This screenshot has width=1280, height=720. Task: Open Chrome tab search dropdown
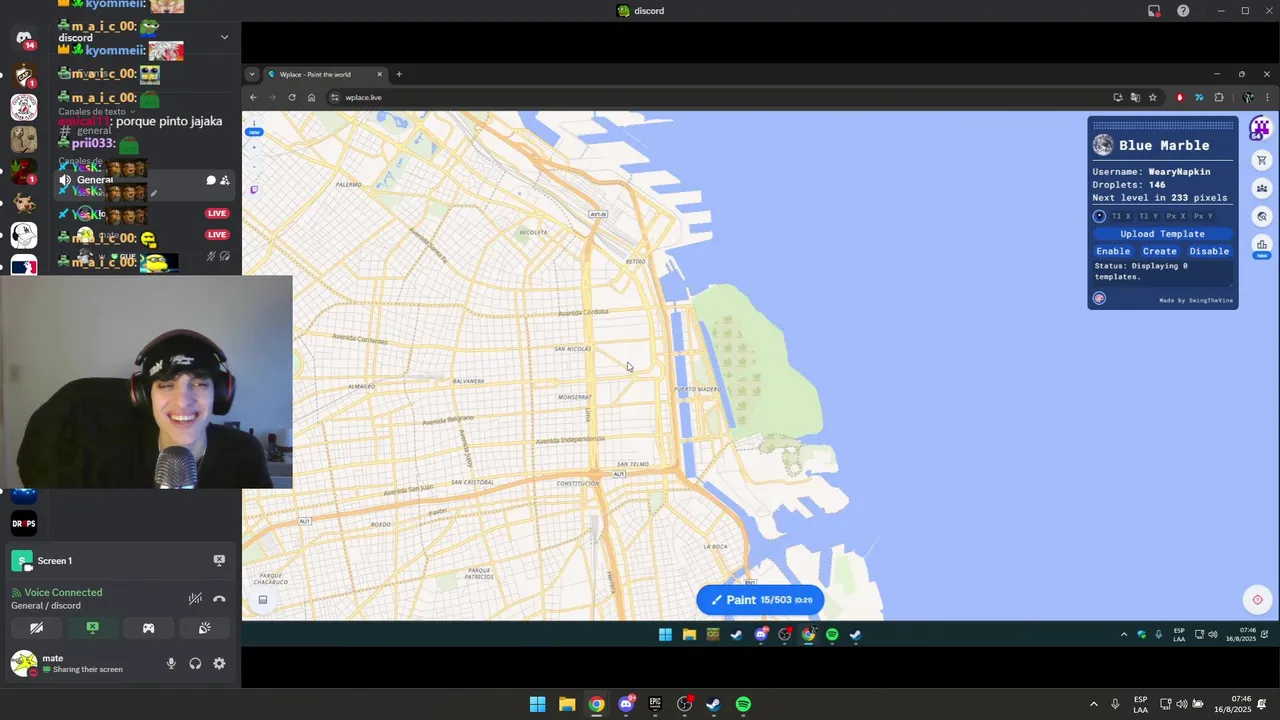point(252,74)
